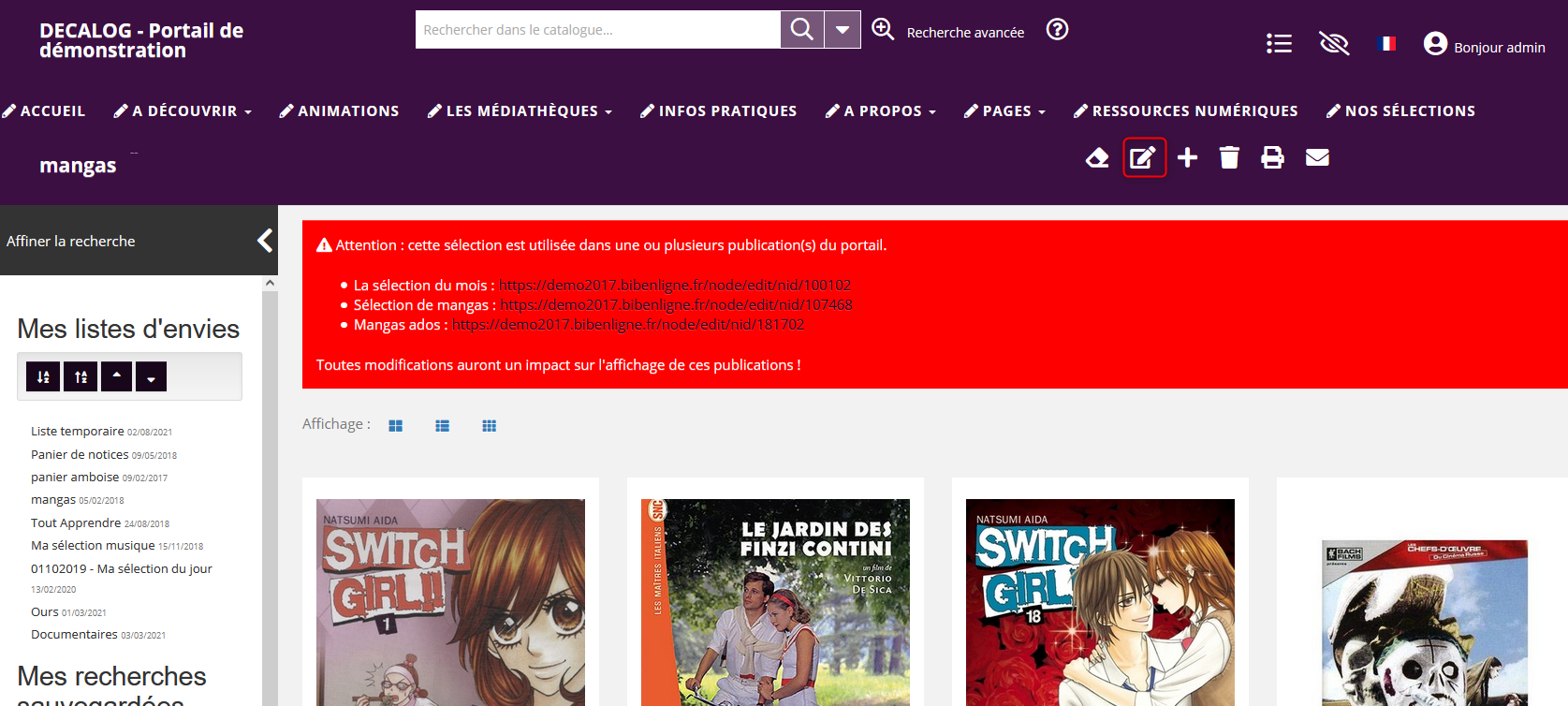
Task: Click the printer icon
Action: click(x=1272, y=157)
